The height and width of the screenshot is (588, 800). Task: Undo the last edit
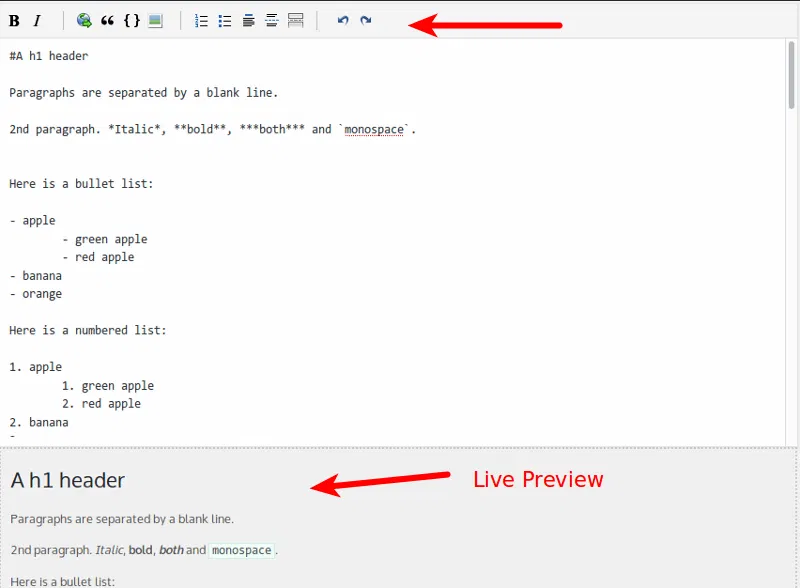[342, 20]
